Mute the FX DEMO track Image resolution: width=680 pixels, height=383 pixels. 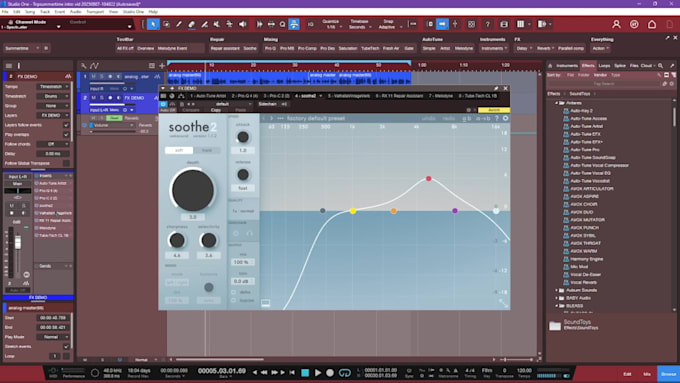(93, 98)
